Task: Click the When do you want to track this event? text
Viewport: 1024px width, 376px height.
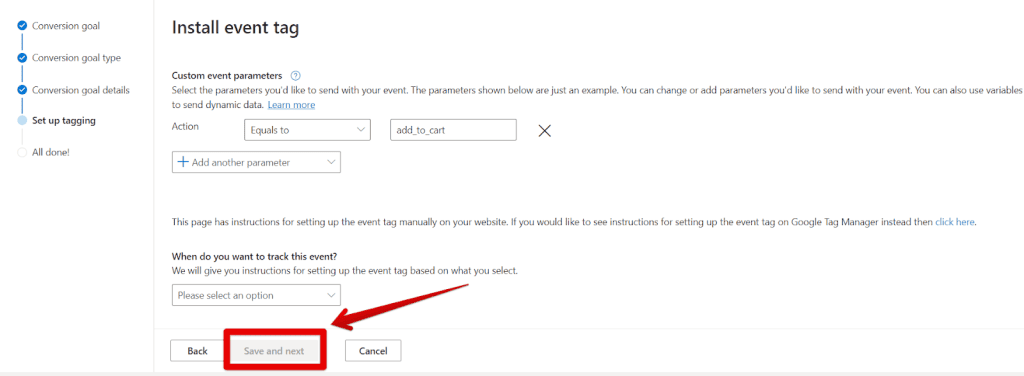Action: pyautogui.click(x=254, y=257)
